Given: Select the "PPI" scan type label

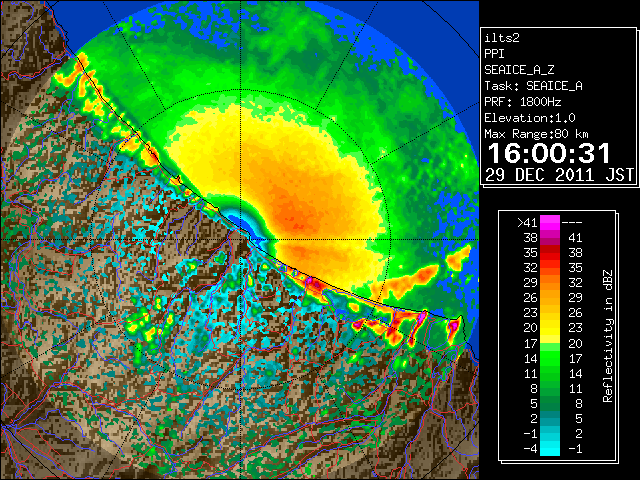Looking at the screenshot, I should coord(494,54).
